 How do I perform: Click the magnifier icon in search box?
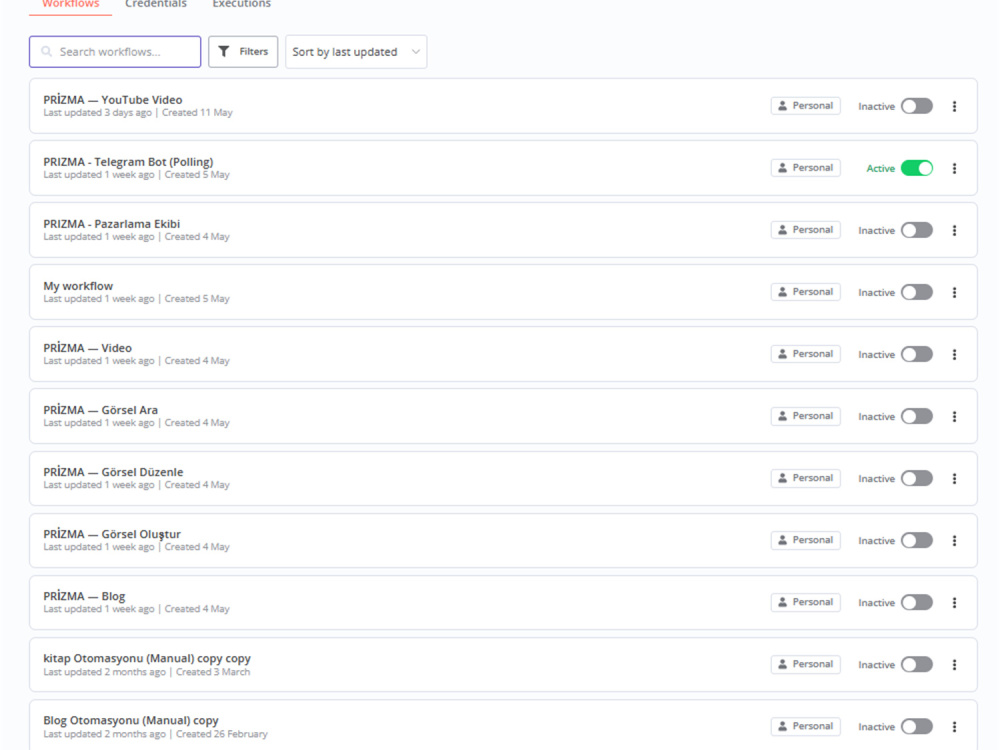(x=47, y=52)
